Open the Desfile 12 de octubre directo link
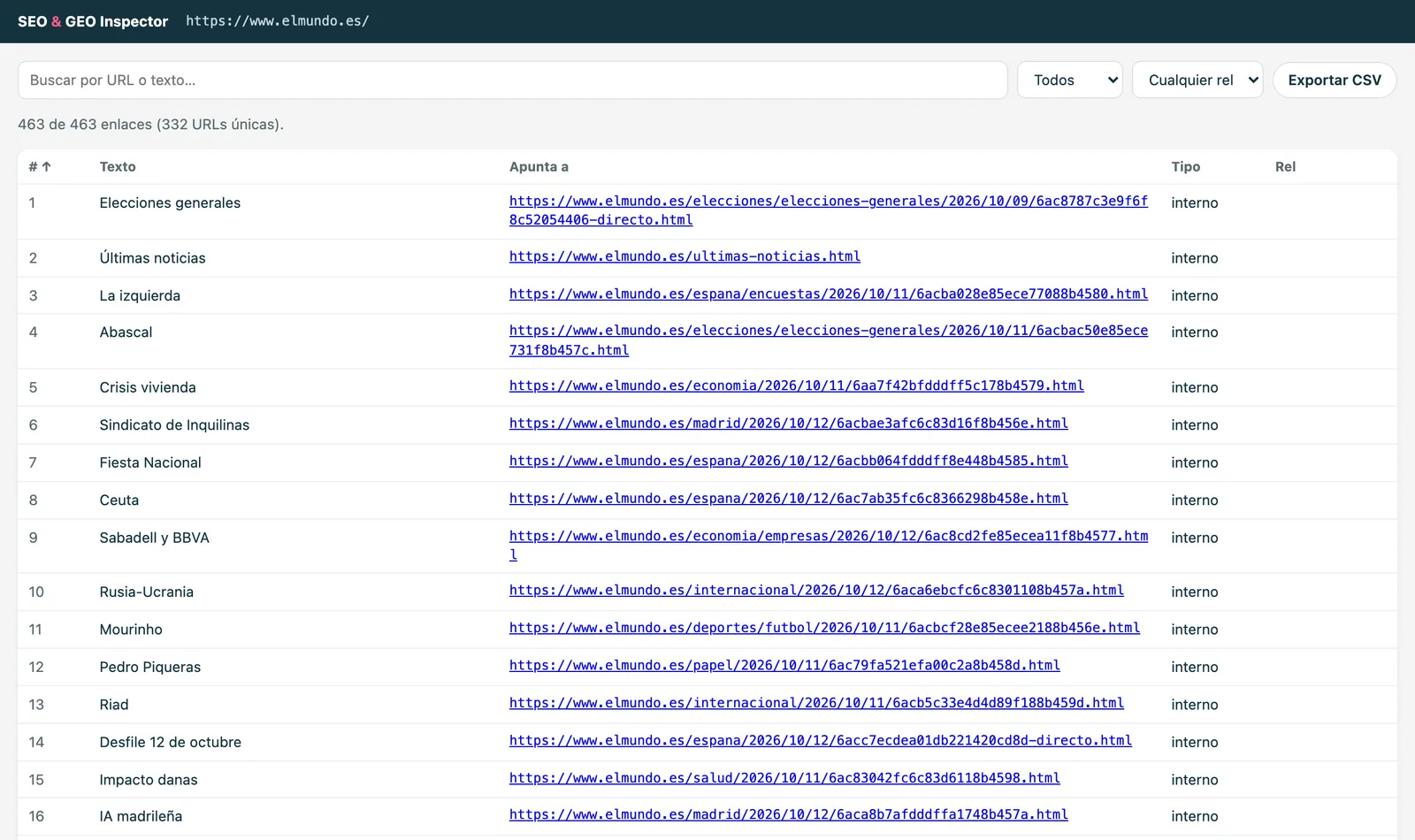The height and width of the screenshot is (840, 1415). [x=821, y=740]
